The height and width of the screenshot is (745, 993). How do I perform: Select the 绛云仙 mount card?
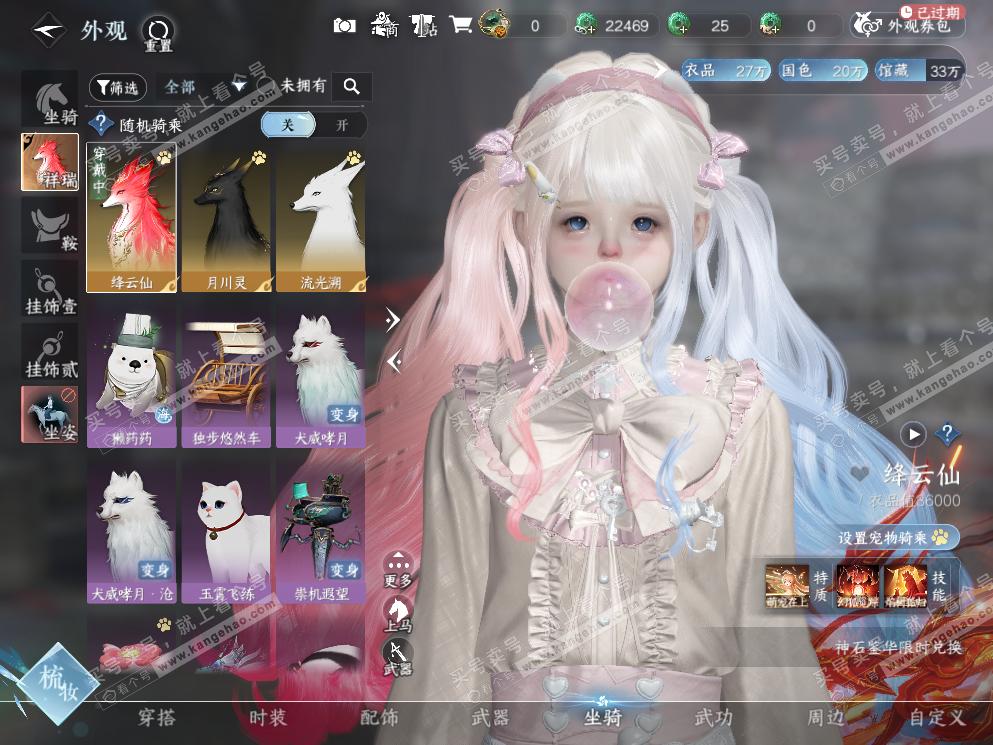[132, 218]
